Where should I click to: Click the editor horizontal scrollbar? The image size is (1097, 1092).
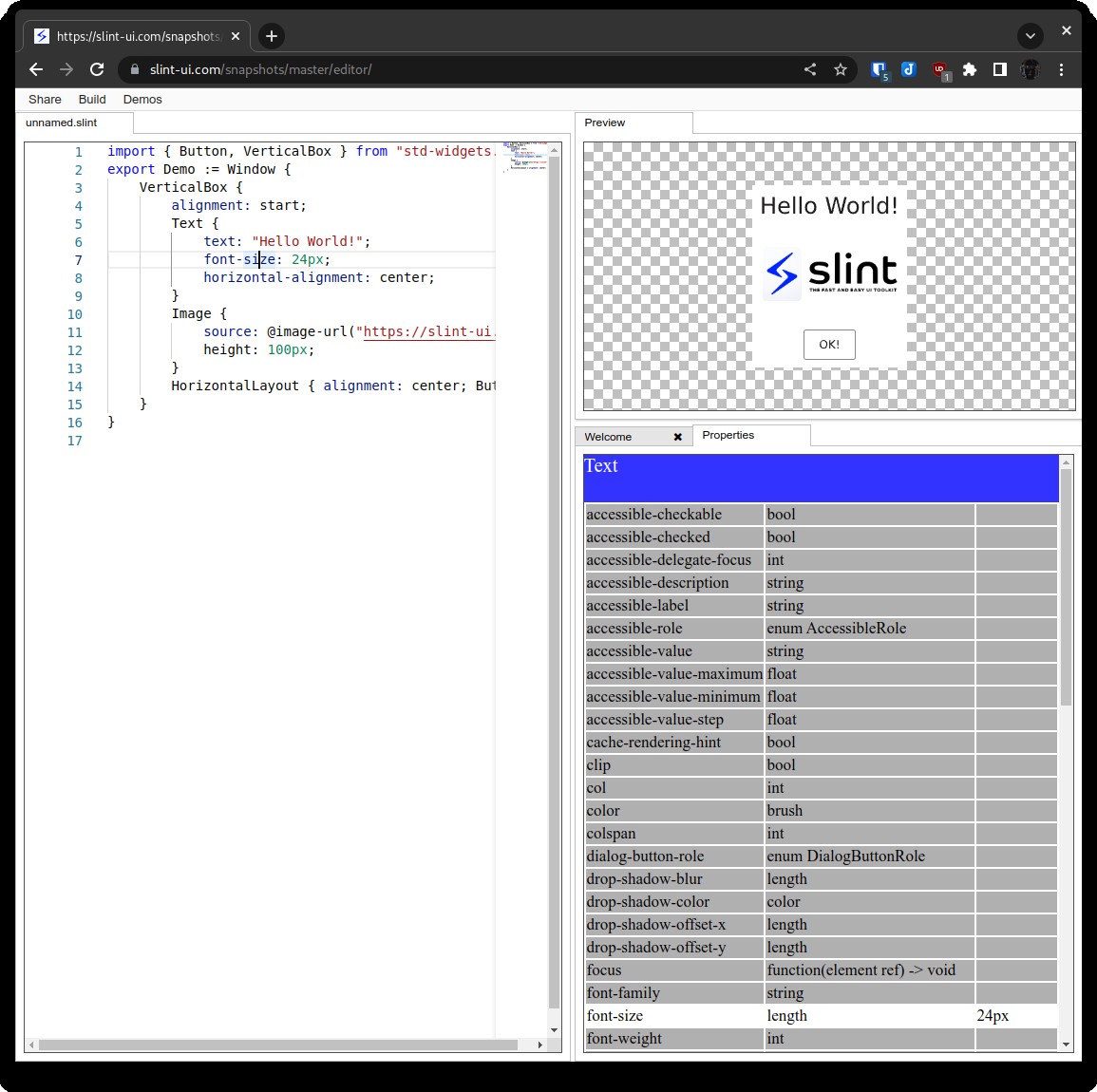(277, 1045)
